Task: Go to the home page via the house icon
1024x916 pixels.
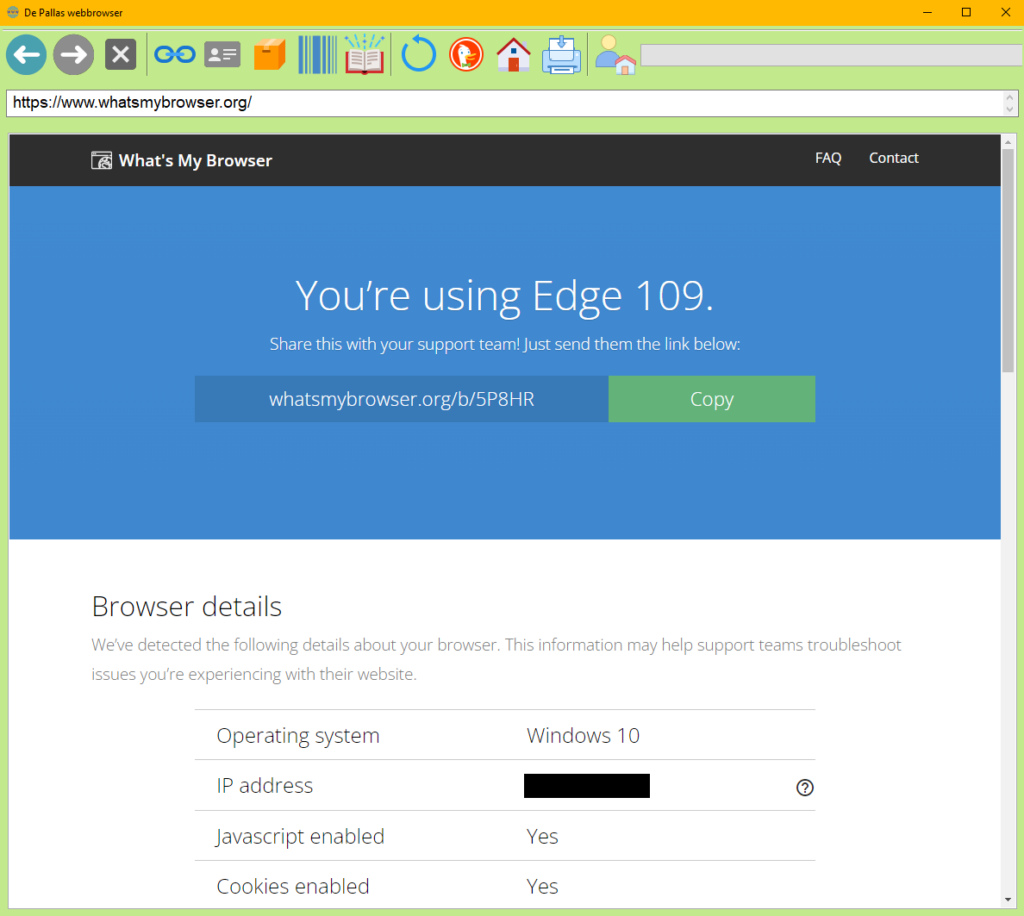Action: (x=513, y=55)
